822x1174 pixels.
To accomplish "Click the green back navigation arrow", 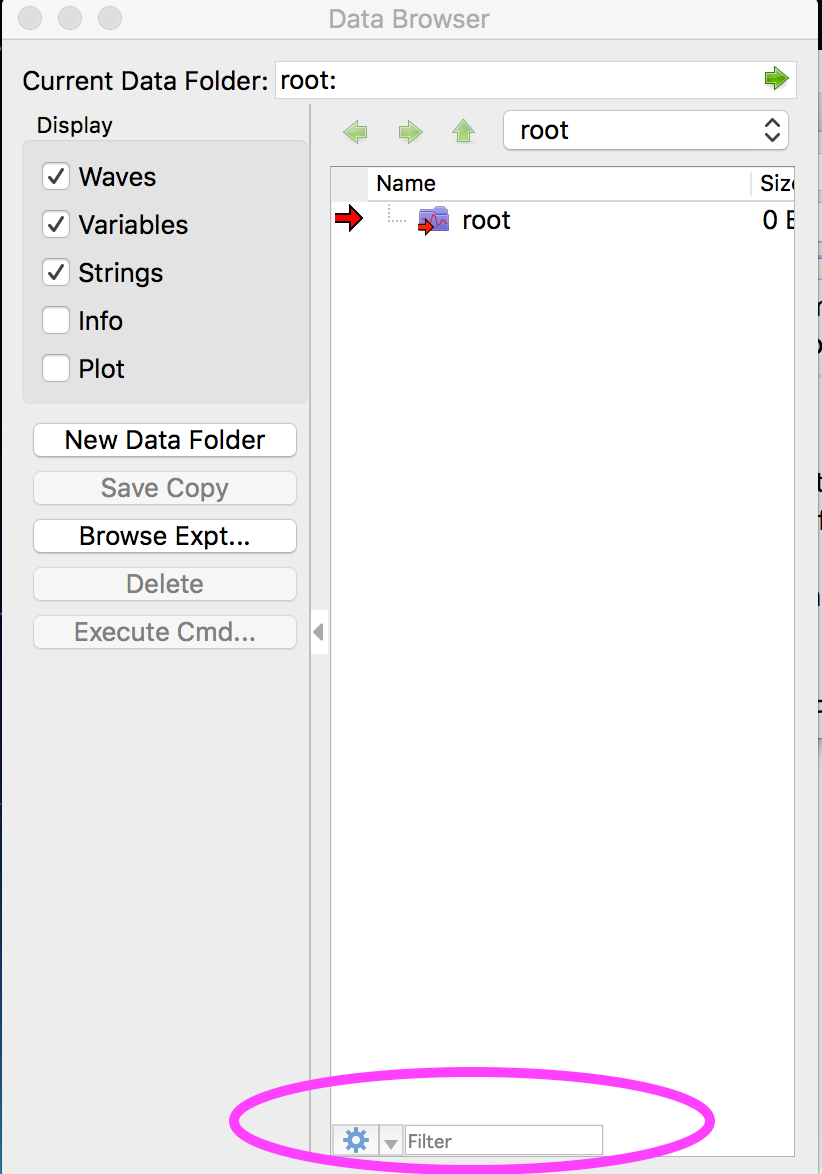I will pos(355,131).
